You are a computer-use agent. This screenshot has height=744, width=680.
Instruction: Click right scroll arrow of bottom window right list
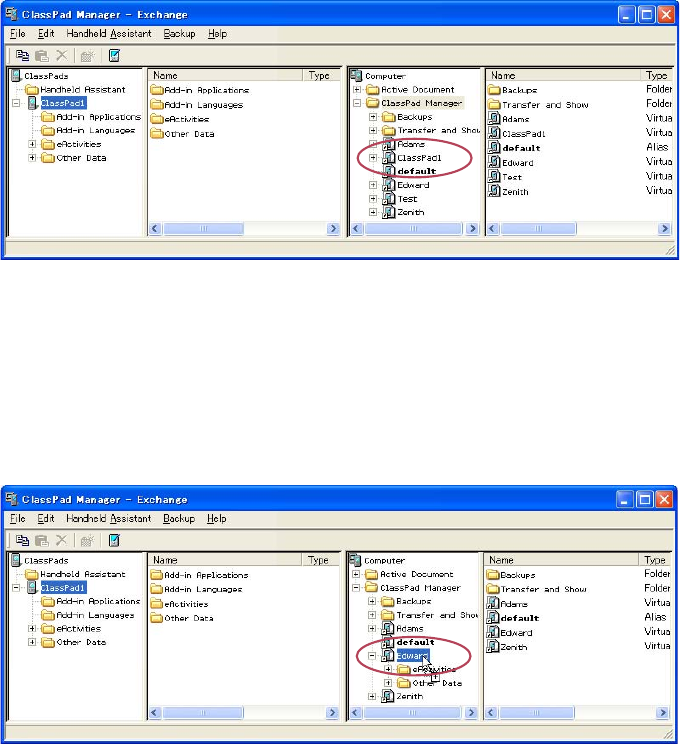click(662, 713)
